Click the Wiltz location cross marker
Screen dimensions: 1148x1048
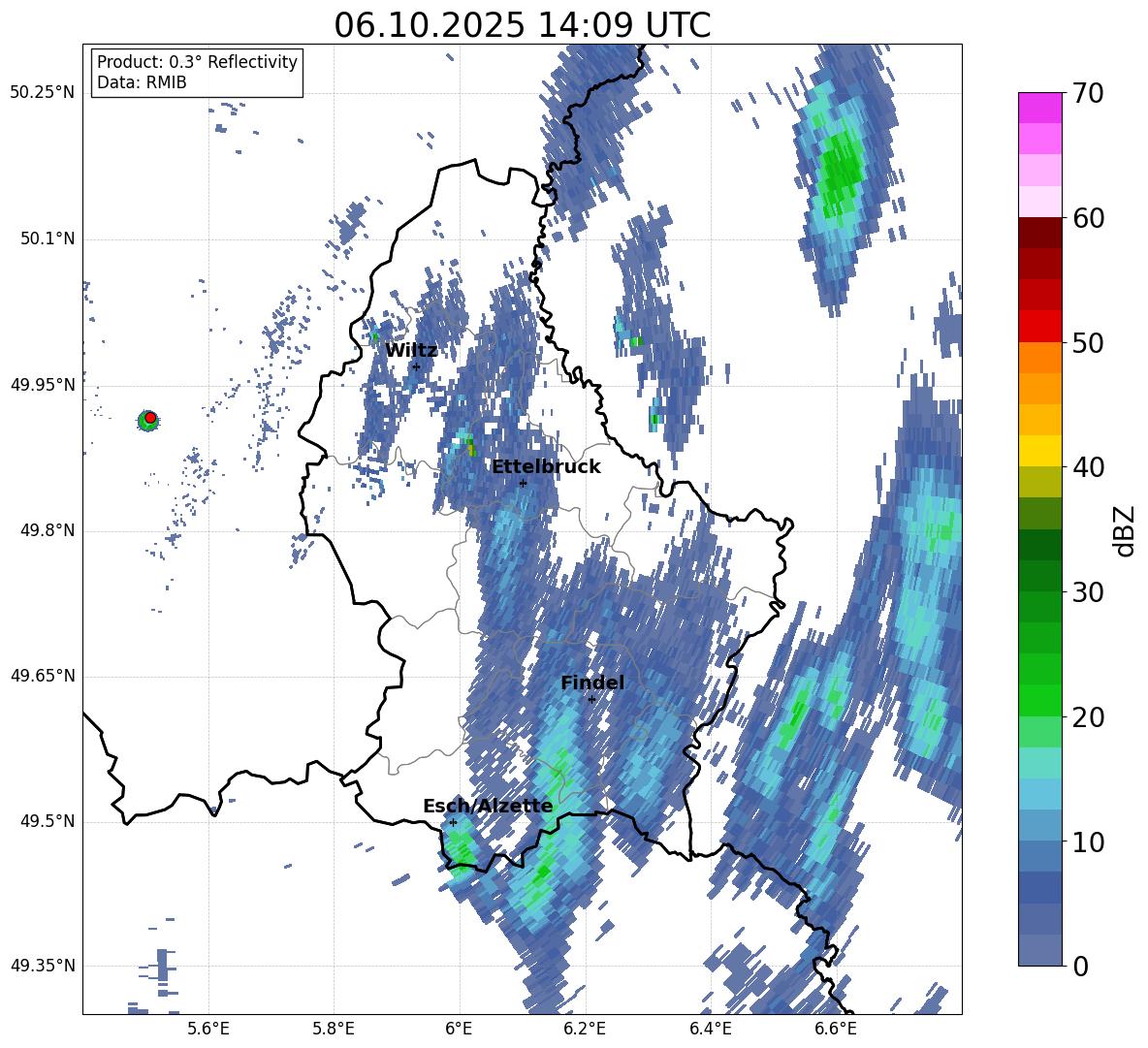point(416,366)
